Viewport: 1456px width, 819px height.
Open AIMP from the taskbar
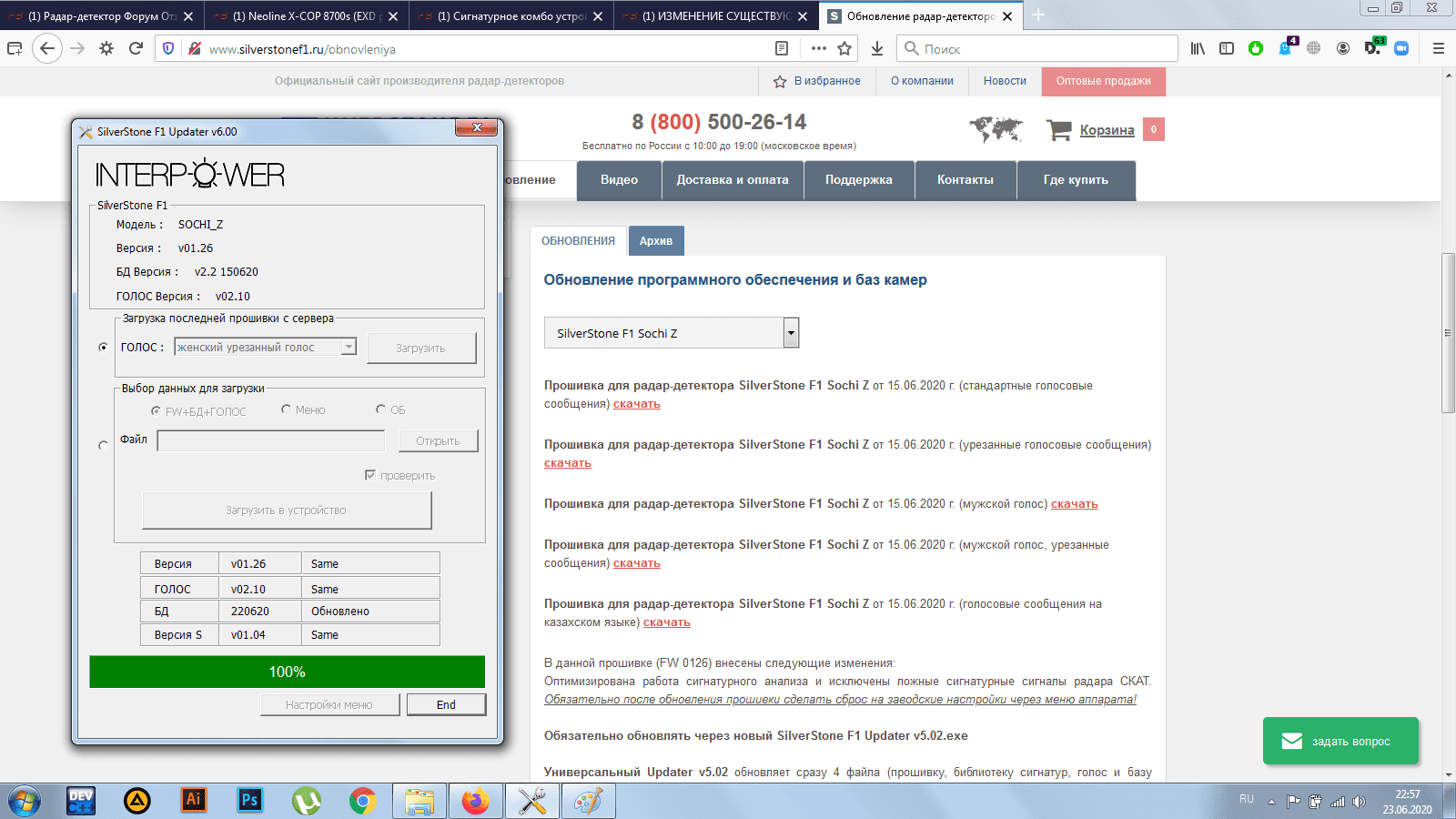(137, 801)
